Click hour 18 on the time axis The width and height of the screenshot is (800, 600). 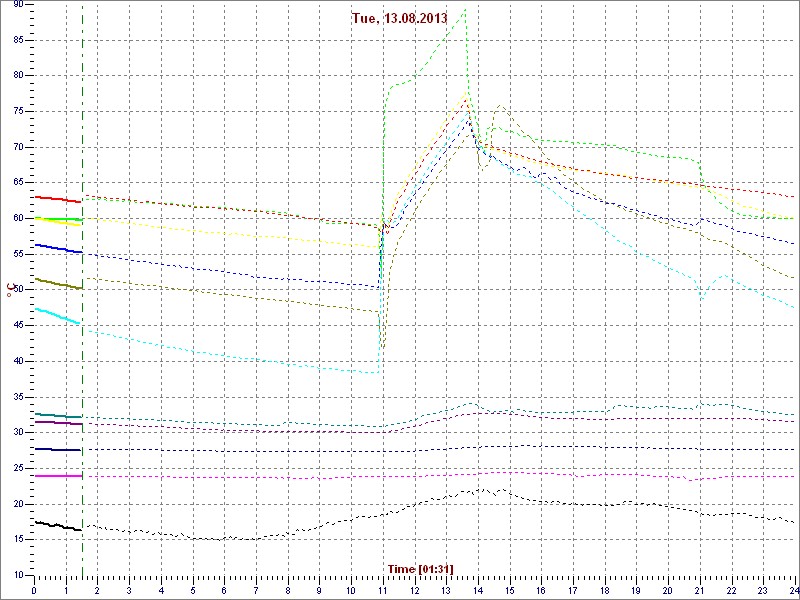coord(606,590)
